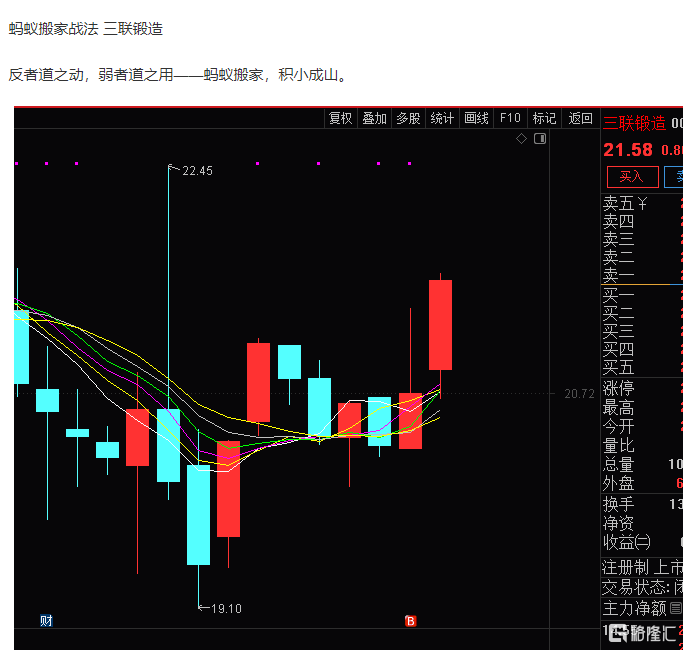Click the 22.45 high price label
The image size is (683, 650).
(197, 171)
